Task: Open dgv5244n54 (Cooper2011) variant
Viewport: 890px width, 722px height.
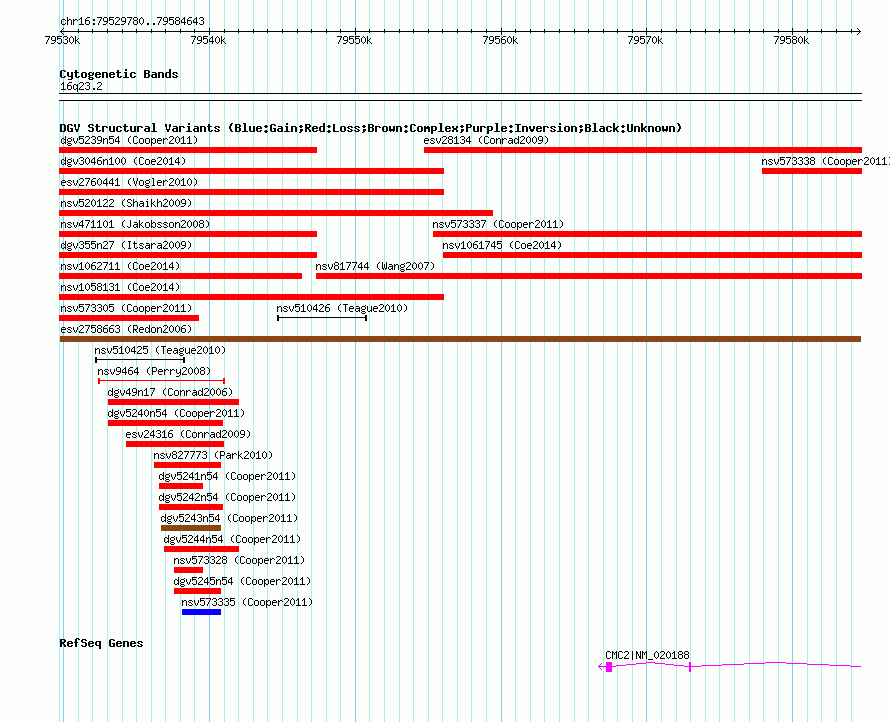Action: 232,539
